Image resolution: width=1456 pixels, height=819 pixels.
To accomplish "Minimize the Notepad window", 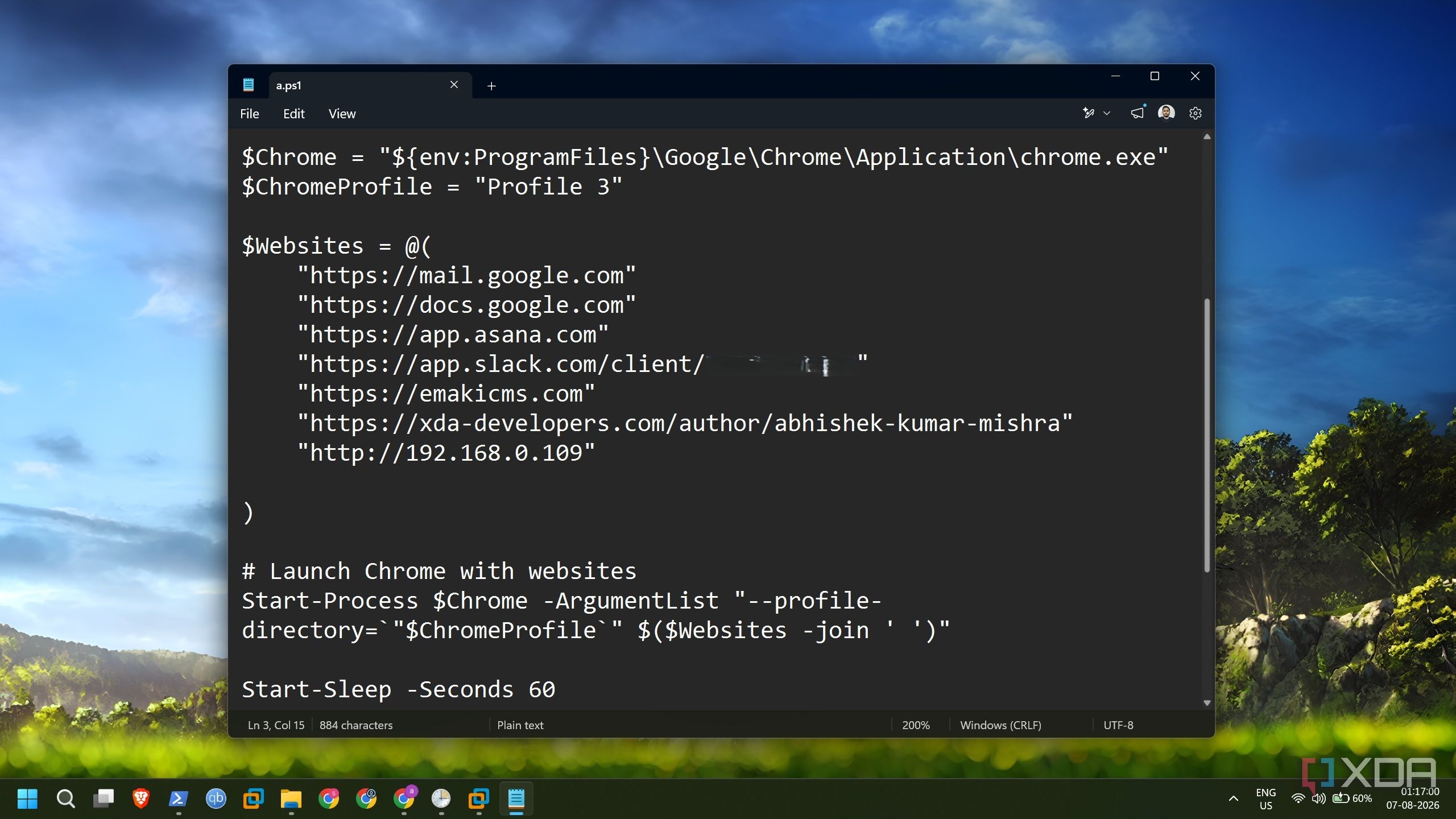I will 1115,76.
